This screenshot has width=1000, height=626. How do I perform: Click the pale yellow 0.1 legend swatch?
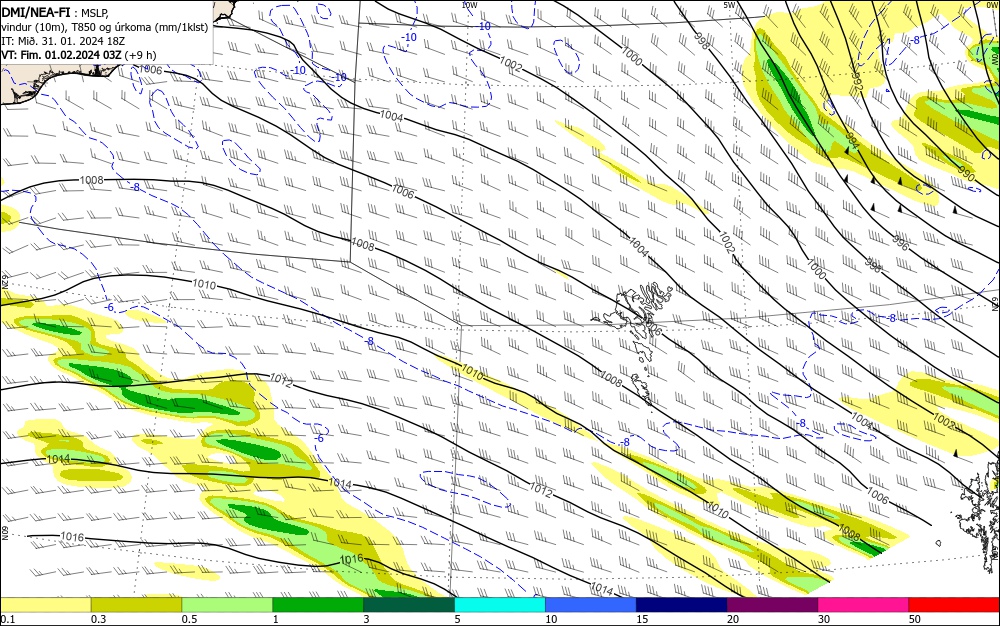point(46,605)
